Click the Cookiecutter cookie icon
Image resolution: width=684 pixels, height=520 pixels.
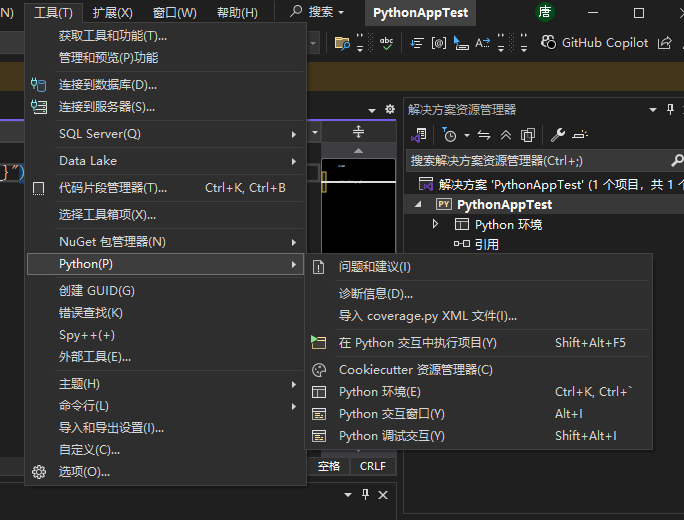(319, 370)
